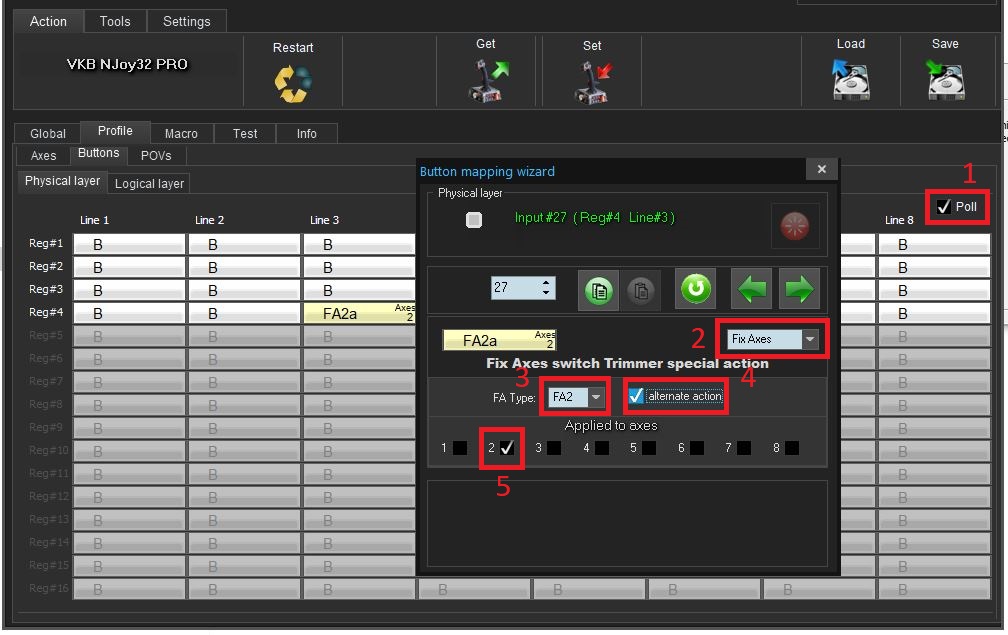Click the Save profile disk icon
Image resolution: width=1008 pixels, height=635 pixels.
click(945, 79)
